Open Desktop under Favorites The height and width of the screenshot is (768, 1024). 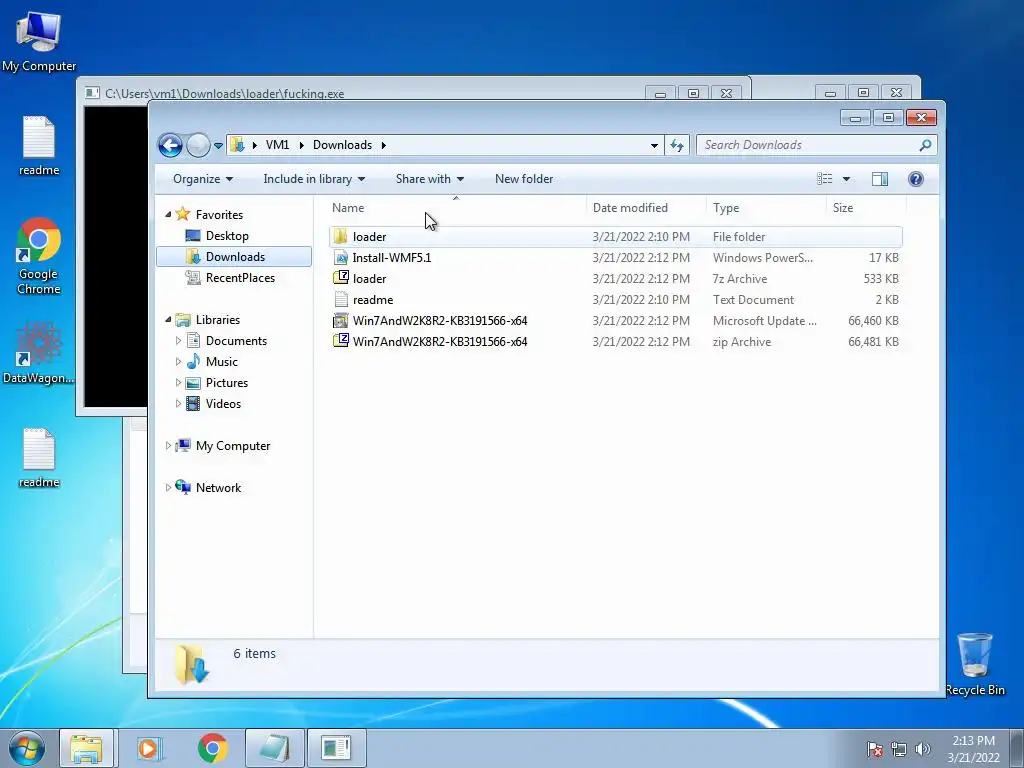click(227, 236)
